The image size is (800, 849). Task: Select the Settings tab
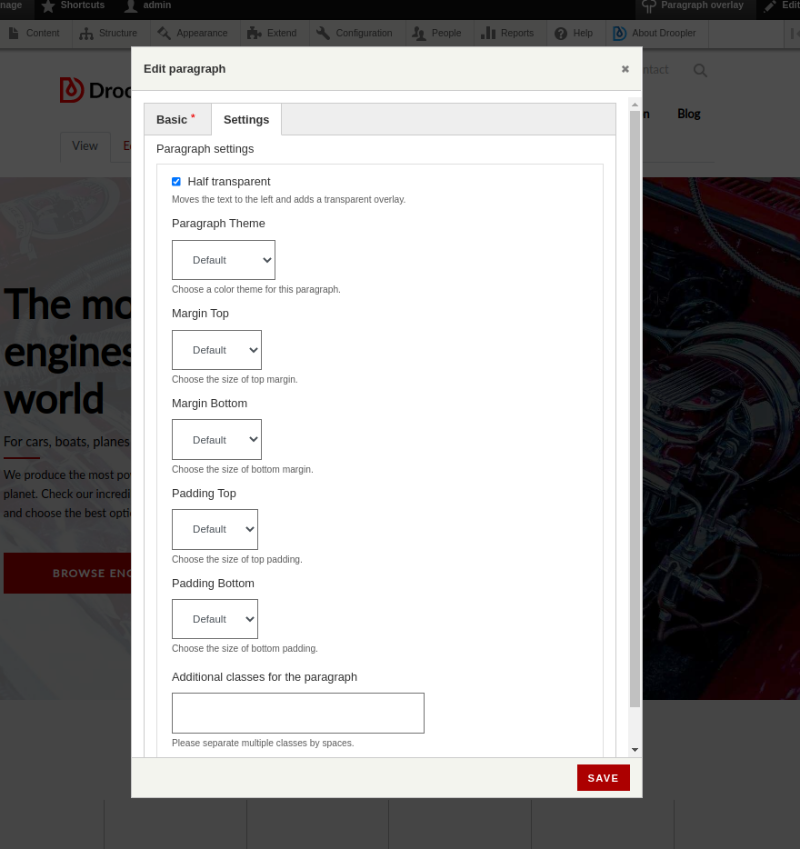click(246, 119)
